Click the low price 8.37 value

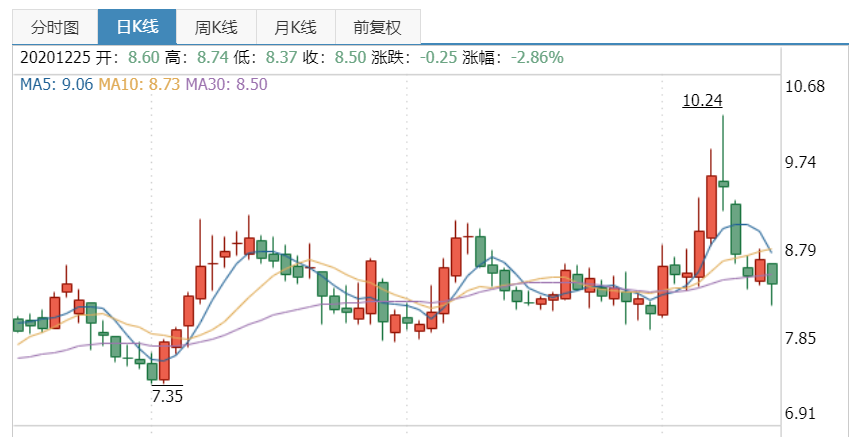coord(282,57)
